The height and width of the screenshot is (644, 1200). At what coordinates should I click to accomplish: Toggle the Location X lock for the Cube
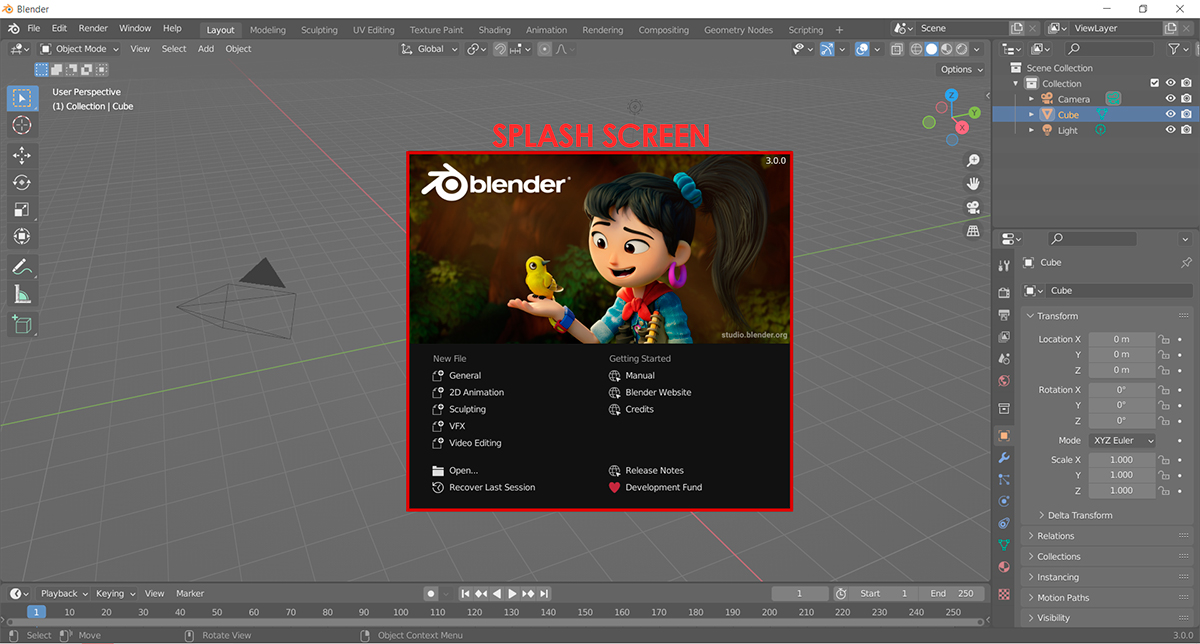(x=1163, y=339)
